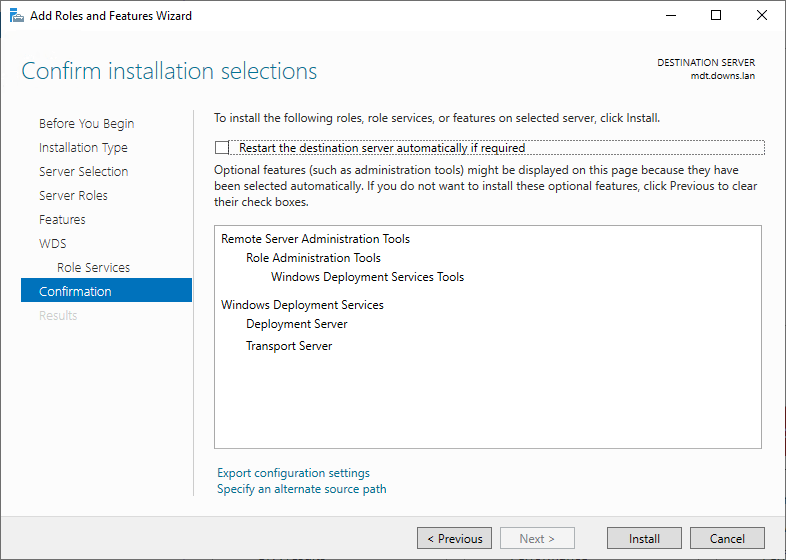Viewport: 786px width, 560px height.
Task: Open the WDS step in sidebar
Action: point(53,244)
